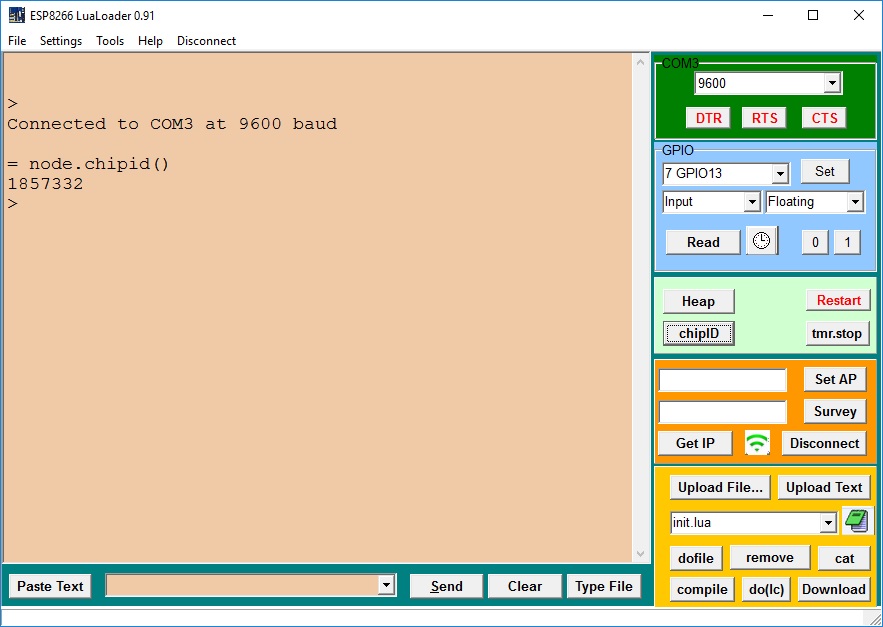This screenshot has width=883, height=627.
Task: Click the Read GPIO button
Action: coord(703,242)
